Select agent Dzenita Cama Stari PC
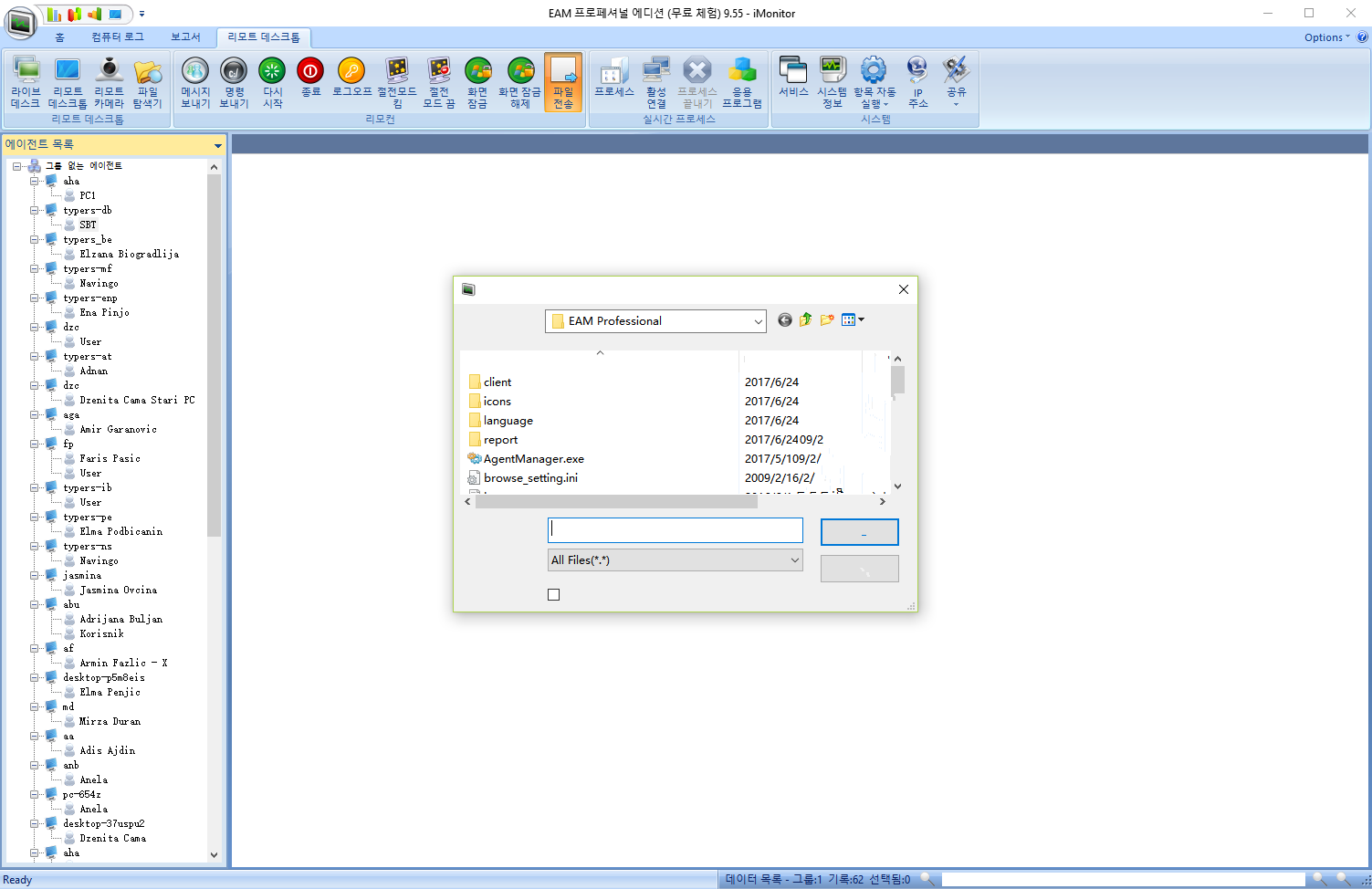Viewport: 1372px width, 889px height. coord(137,400)
